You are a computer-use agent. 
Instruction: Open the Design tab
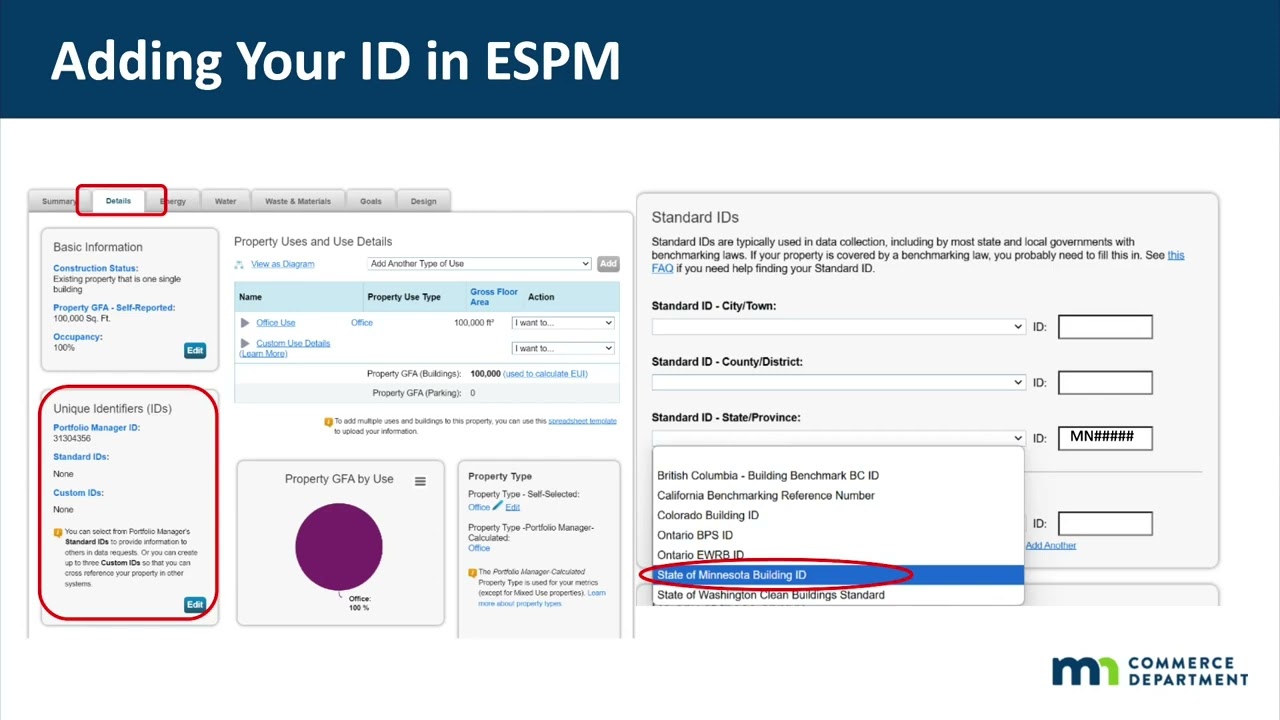pos(423,201)
